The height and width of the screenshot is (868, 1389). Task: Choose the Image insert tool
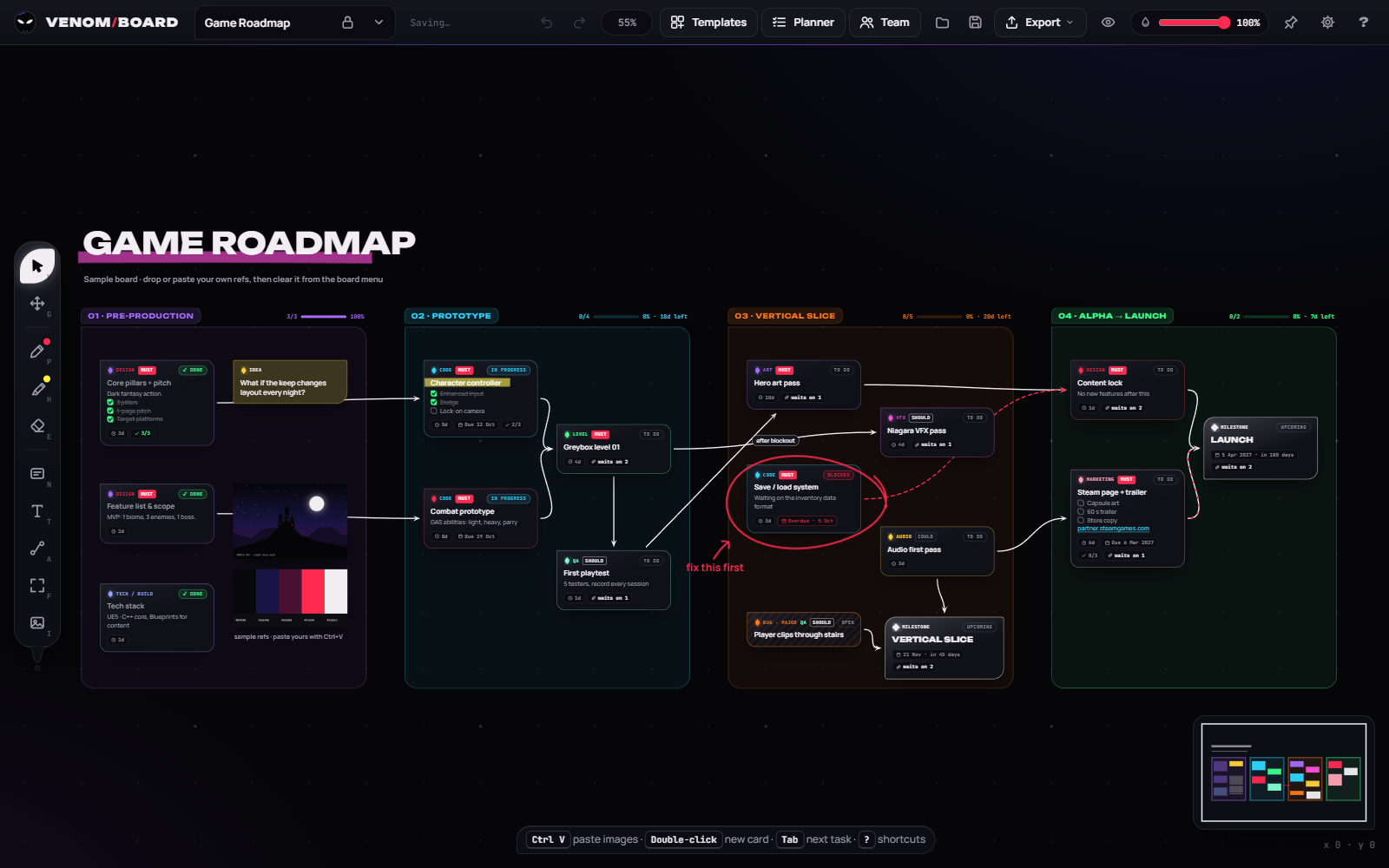[37, 622]
